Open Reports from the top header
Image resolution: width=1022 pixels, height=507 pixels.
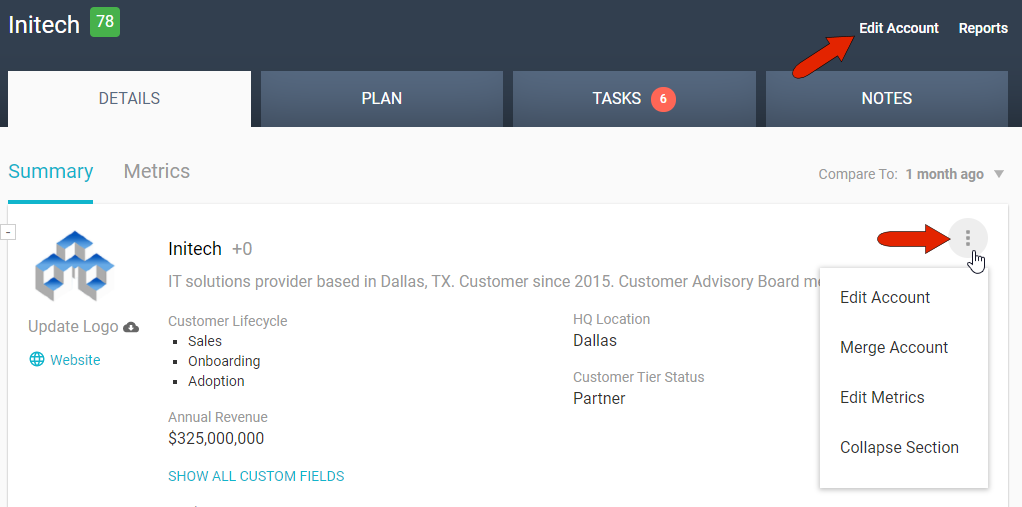coord(982,28)
